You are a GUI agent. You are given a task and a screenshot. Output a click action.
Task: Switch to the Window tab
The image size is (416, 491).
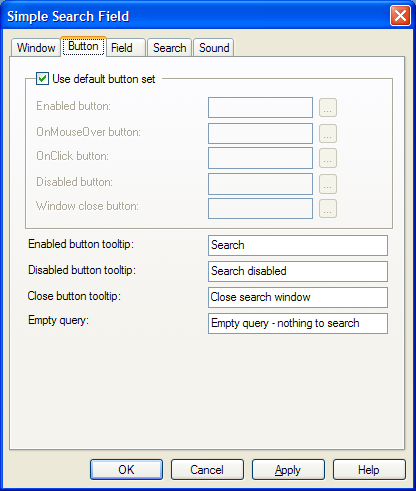[36, 48]
